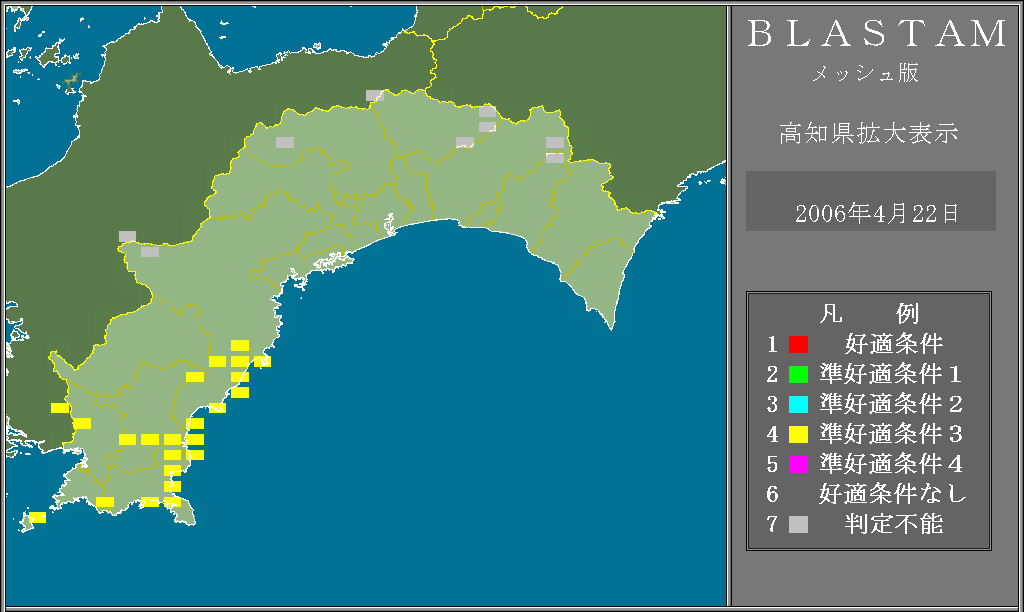This screenshot has height=612, width=1024.
Task: Click the red 好適条件 legend swatch
Action: pyautogui.click(x=798, y=344)
